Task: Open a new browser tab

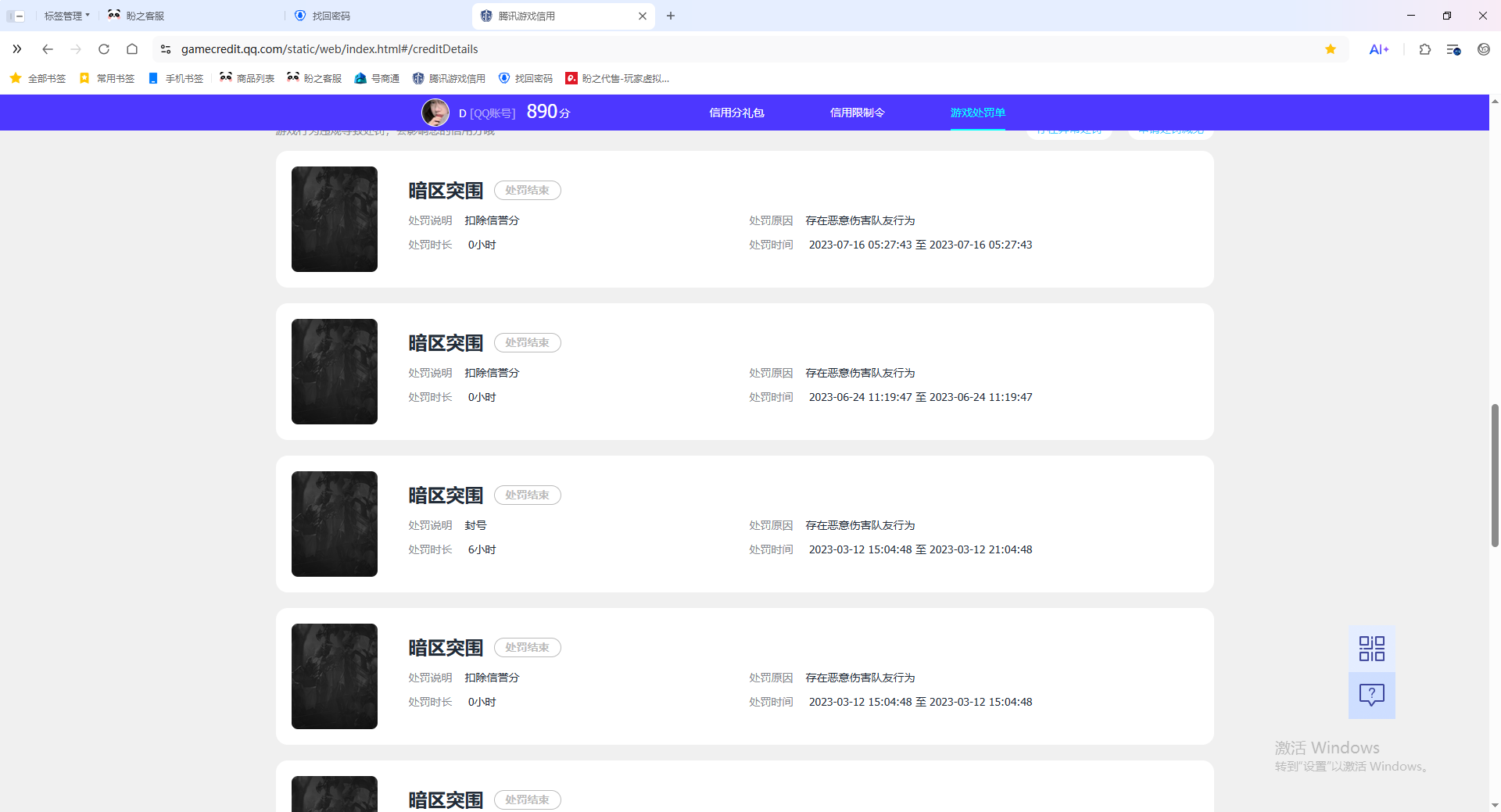Action: pyautogui.click(x=671, y=16)
